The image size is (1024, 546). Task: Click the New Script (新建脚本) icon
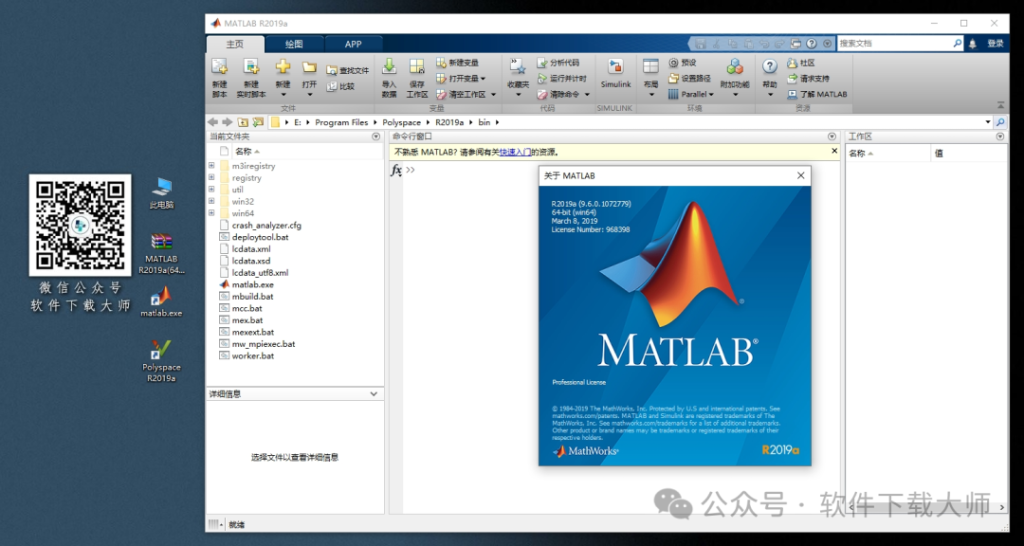point(219,66)
